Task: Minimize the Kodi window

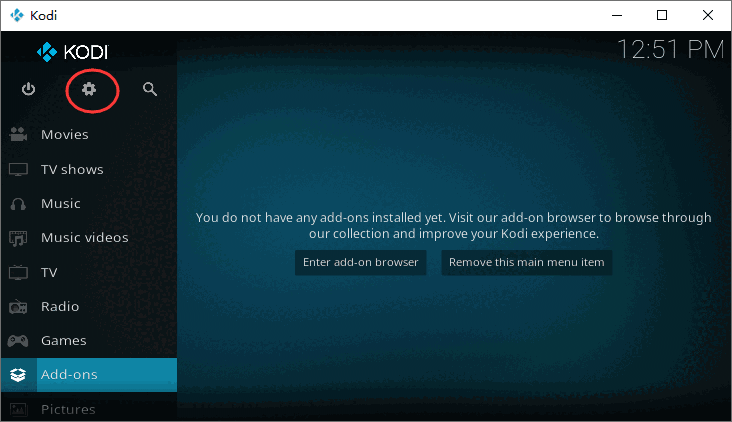Action: (x=617, y=15)
